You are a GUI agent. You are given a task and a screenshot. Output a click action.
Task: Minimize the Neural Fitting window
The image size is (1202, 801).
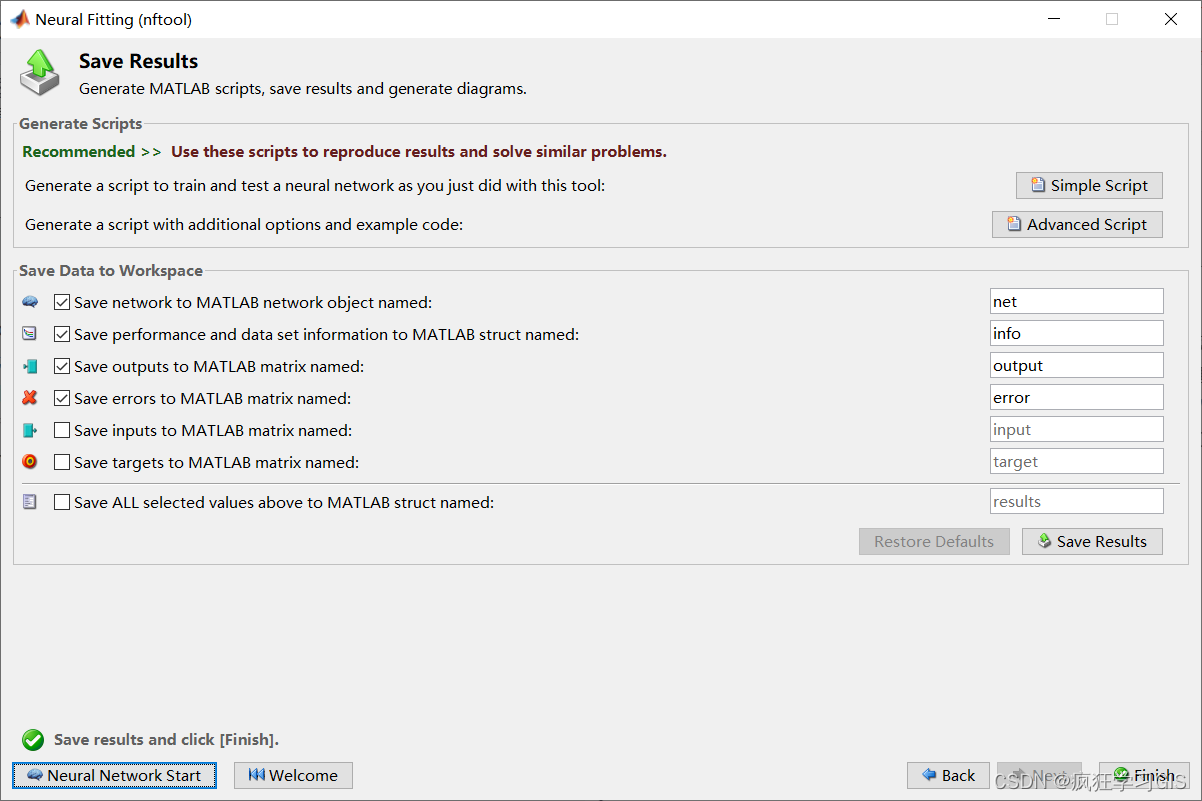1052,19
